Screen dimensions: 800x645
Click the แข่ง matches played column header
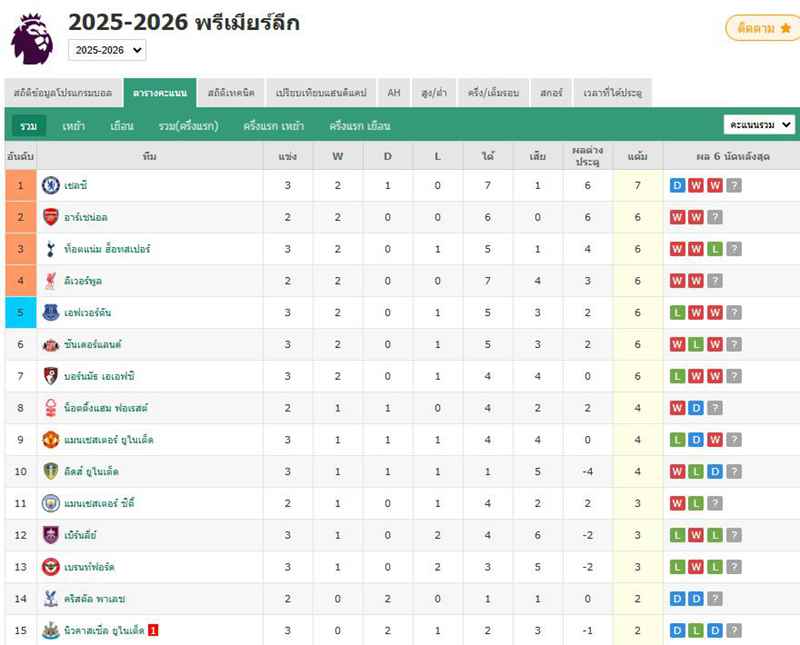tap(288, 156)
